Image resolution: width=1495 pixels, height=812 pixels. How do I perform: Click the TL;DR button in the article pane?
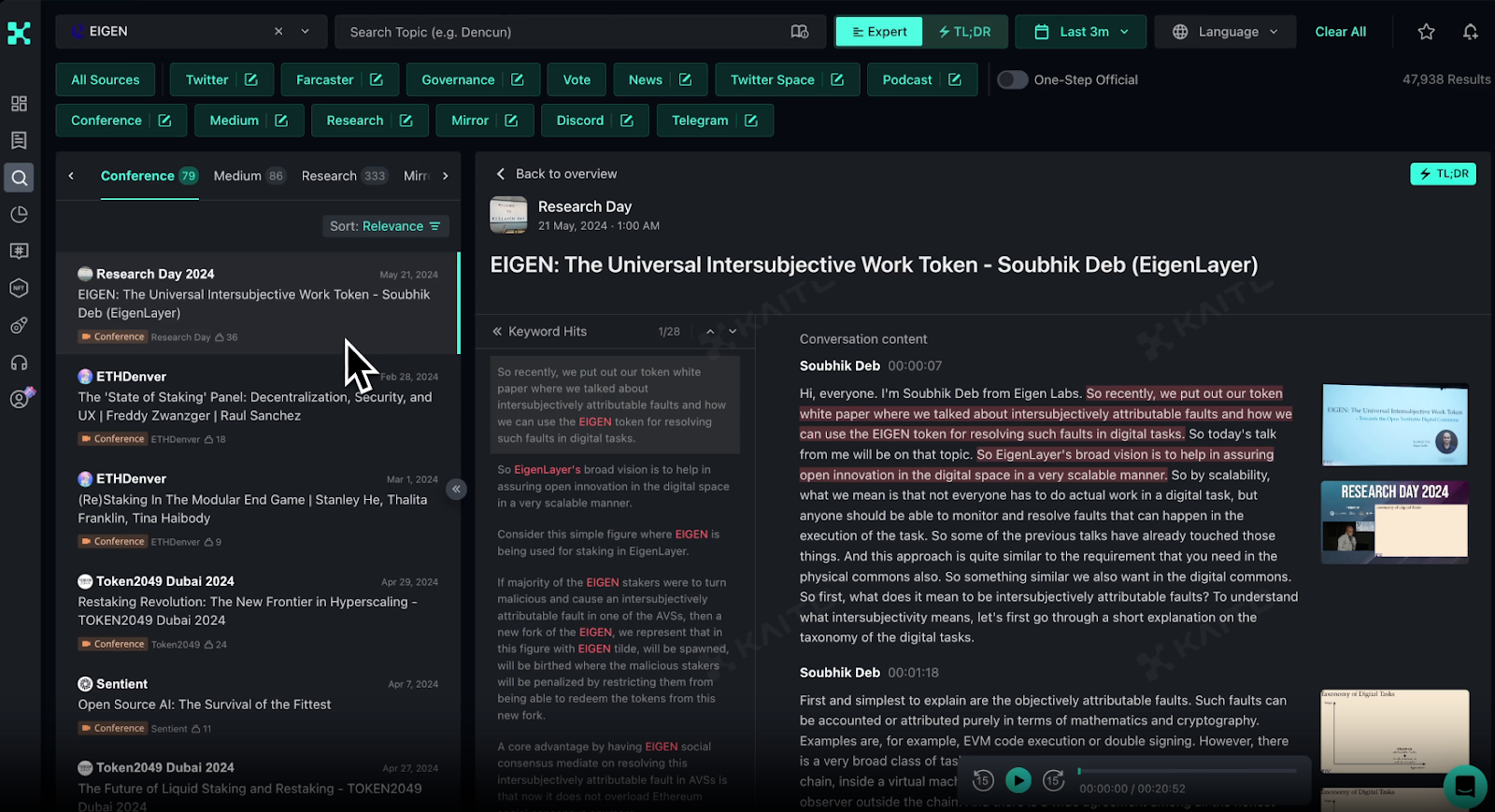click(x=1443, y=174)
